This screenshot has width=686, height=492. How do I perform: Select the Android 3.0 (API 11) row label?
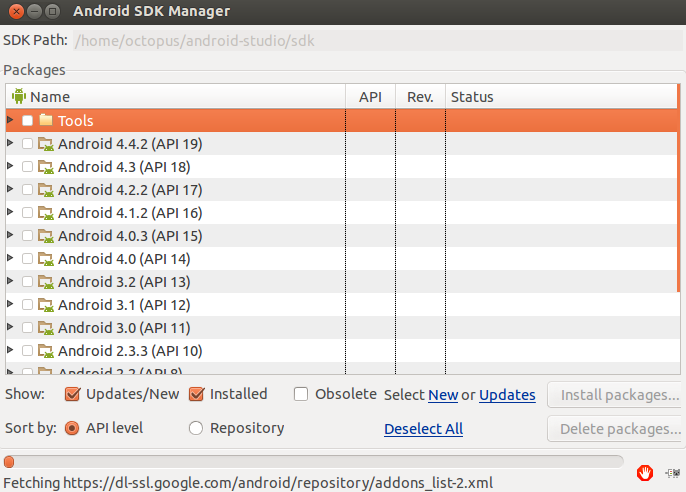click(124, 328)
